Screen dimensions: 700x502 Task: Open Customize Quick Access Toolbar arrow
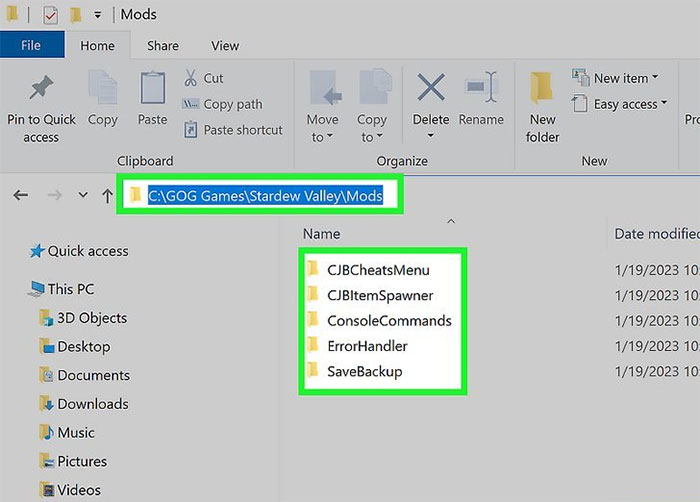[97, 16]
